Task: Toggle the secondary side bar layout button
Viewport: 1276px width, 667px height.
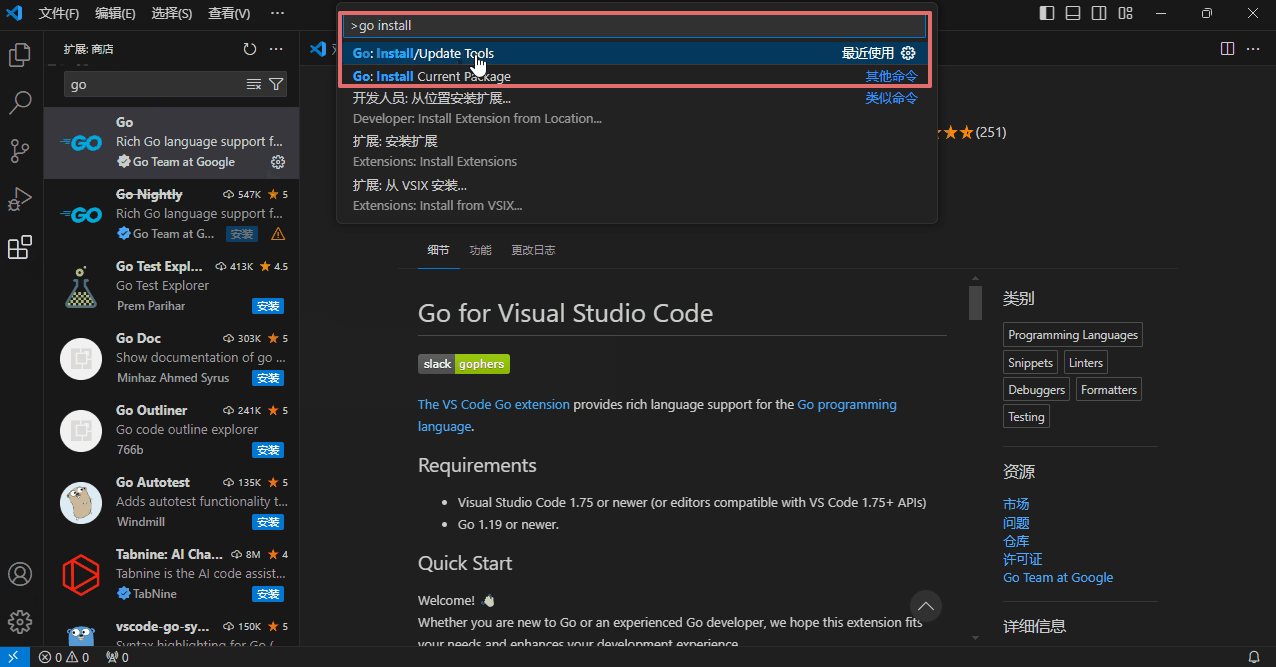Action: (1099, 14)
